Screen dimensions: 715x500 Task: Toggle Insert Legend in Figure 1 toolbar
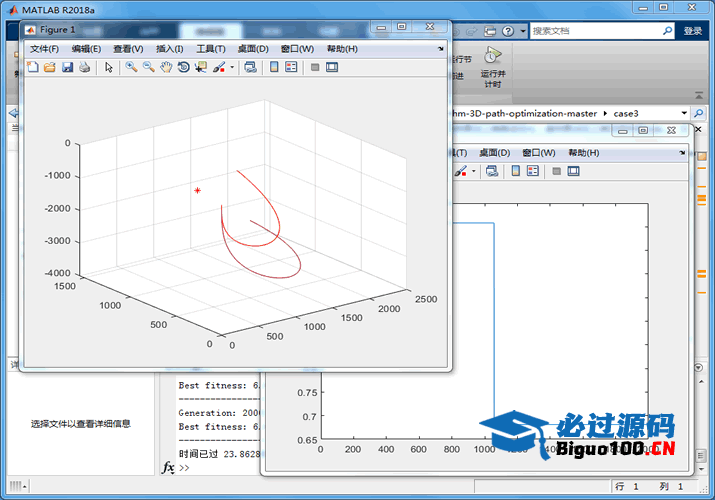(x=291, y=67)
